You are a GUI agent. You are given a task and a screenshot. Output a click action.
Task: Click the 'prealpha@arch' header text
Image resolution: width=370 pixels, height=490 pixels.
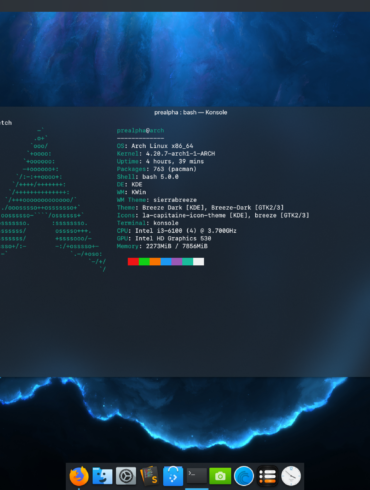[140, 130]
